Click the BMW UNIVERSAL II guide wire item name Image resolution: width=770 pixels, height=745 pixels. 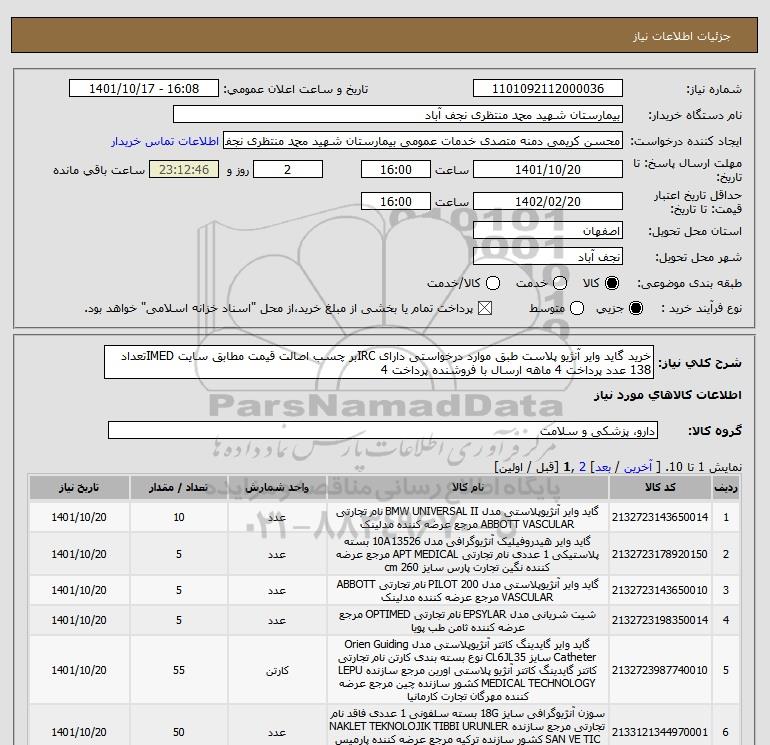468,518
